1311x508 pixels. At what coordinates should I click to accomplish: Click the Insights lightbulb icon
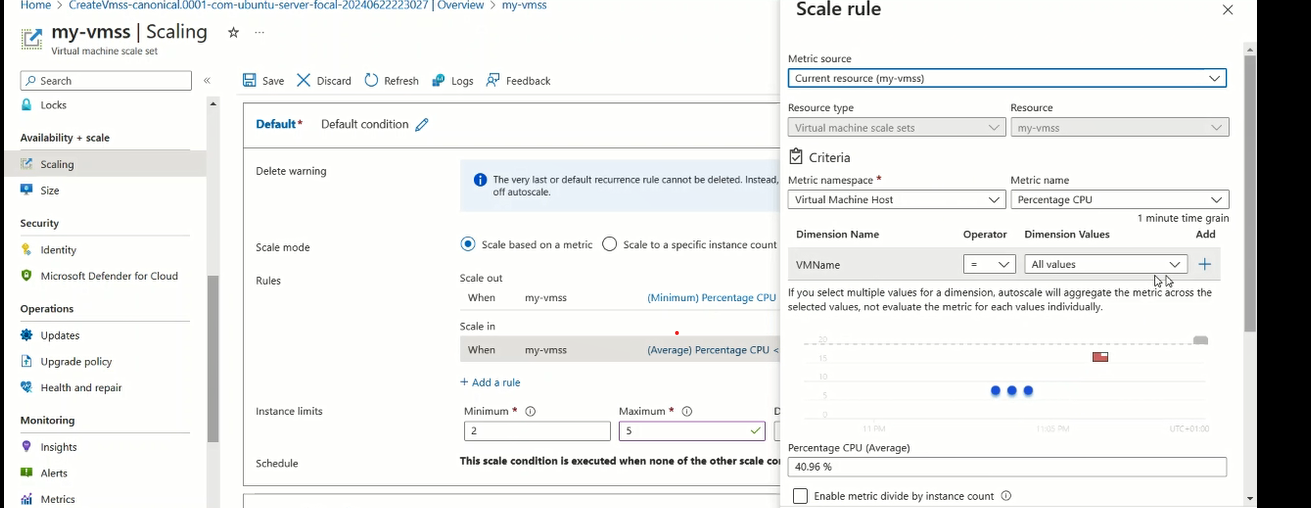(x=27, y=447)
